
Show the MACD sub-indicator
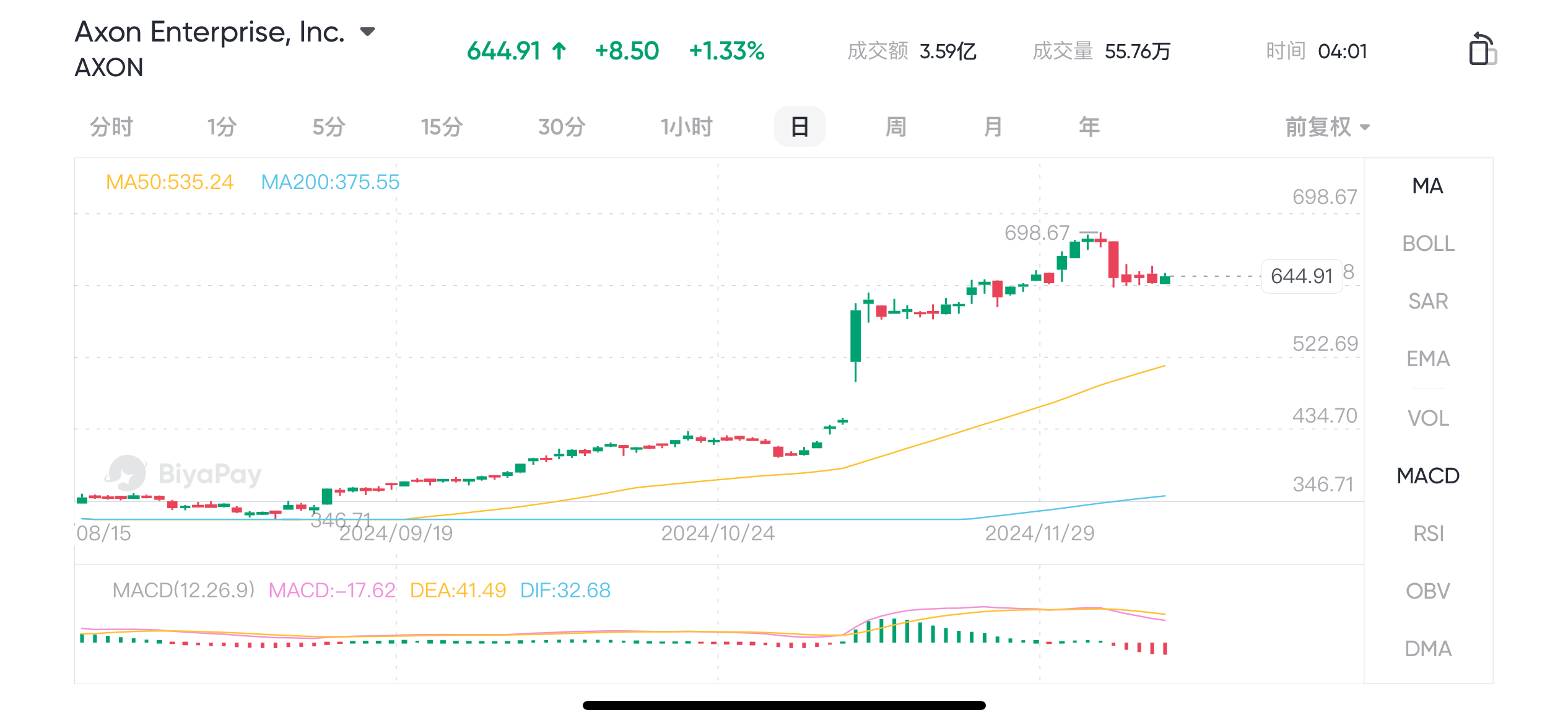click(x=1428, y=476)
